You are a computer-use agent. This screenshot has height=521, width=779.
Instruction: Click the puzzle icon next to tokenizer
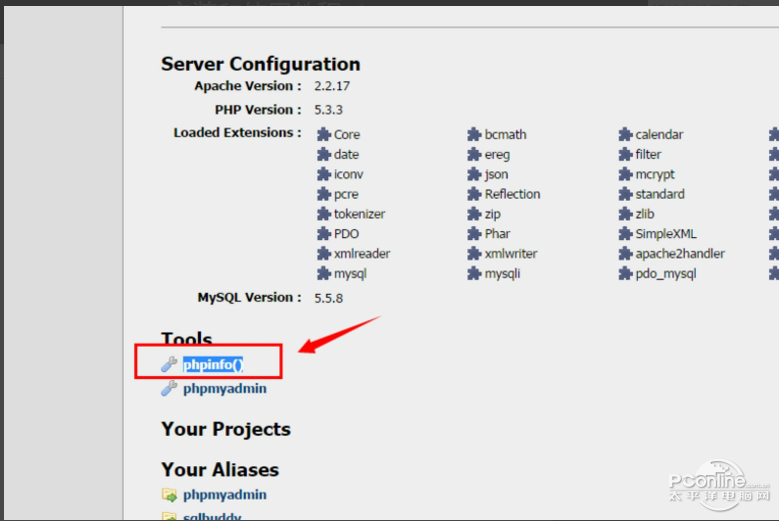324,214
